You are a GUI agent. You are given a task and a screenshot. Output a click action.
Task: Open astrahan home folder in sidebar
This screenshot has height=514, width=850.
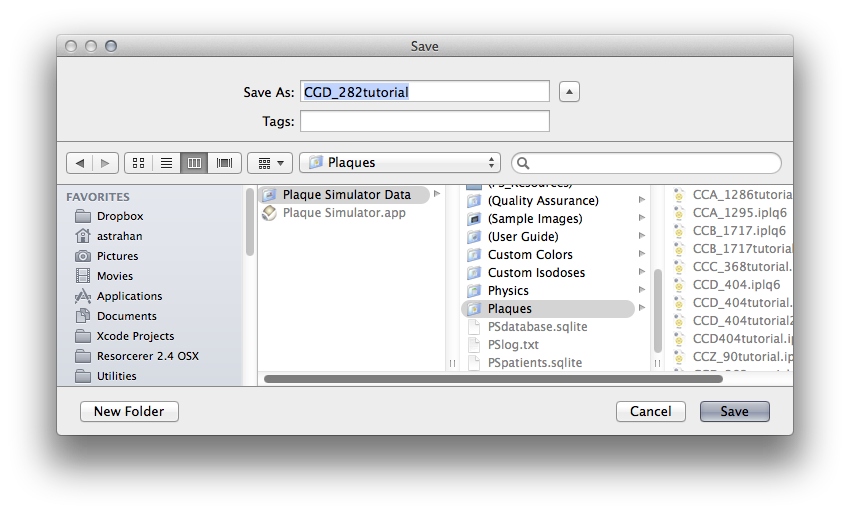(x=83, y=236)
